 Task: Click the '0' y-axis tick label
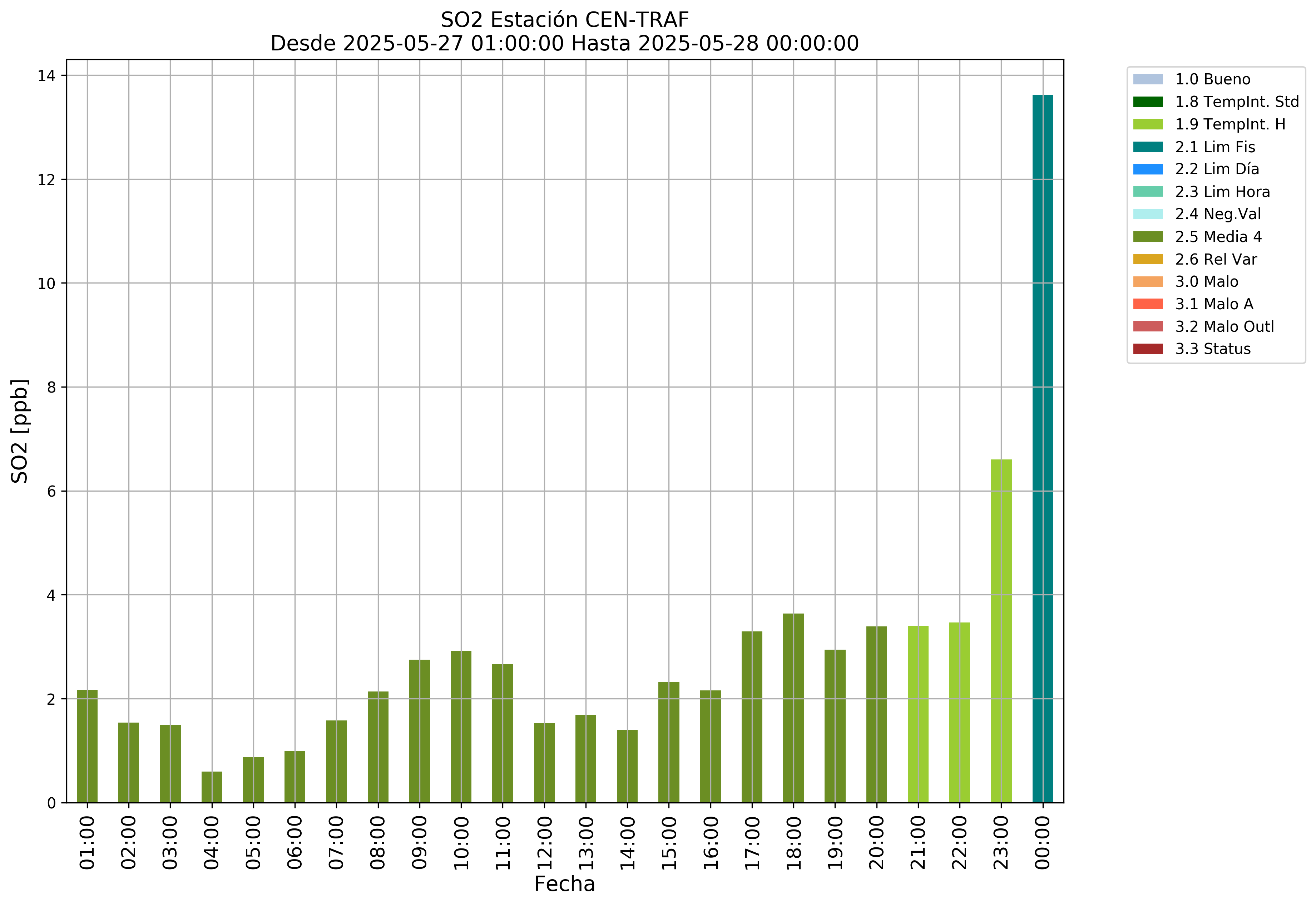[x=51, y=803]
